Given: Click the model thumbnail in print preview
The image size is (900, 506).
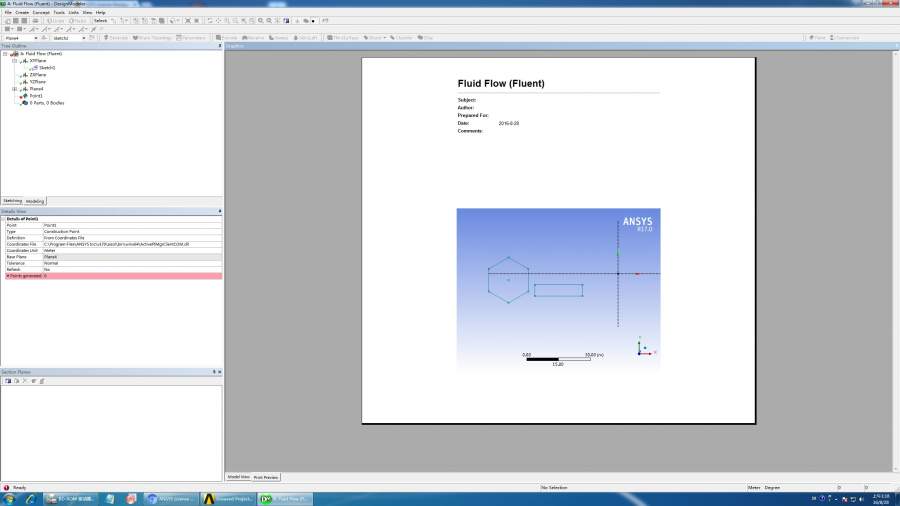Looking at the screenshot, I should [558, 290].
